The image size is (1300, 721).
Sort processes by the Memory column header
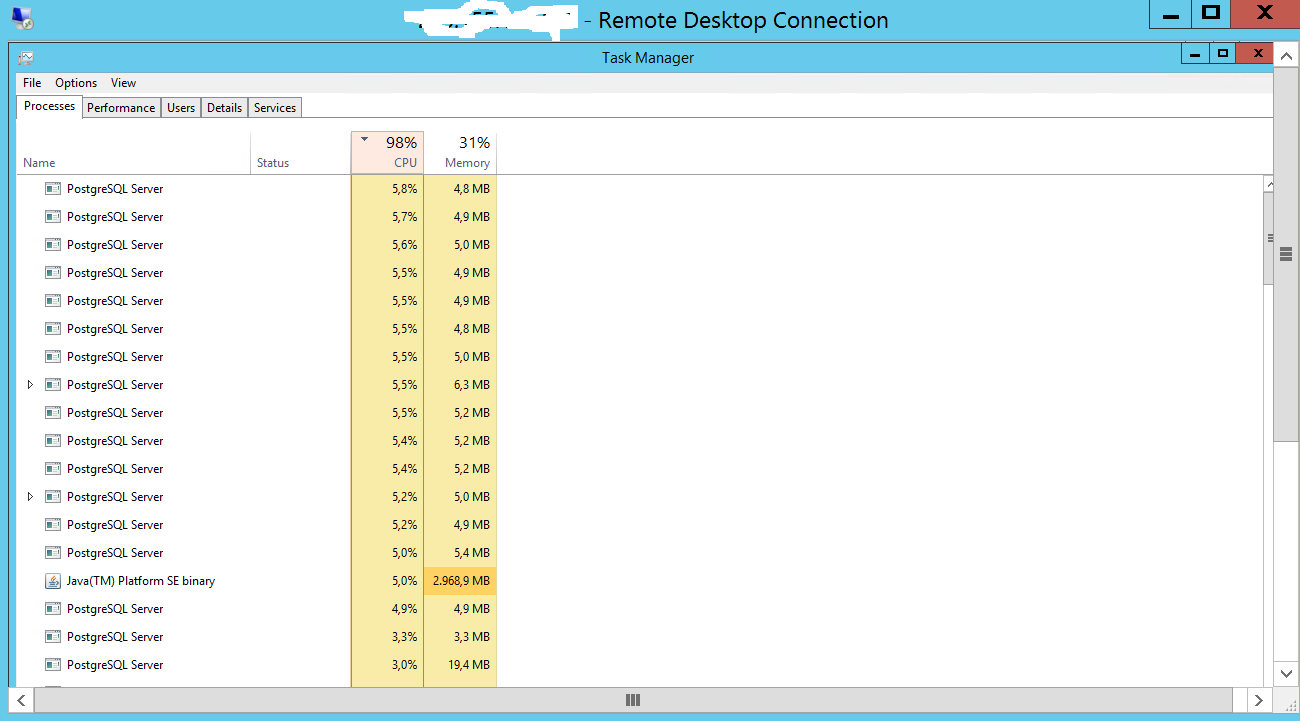460,154
